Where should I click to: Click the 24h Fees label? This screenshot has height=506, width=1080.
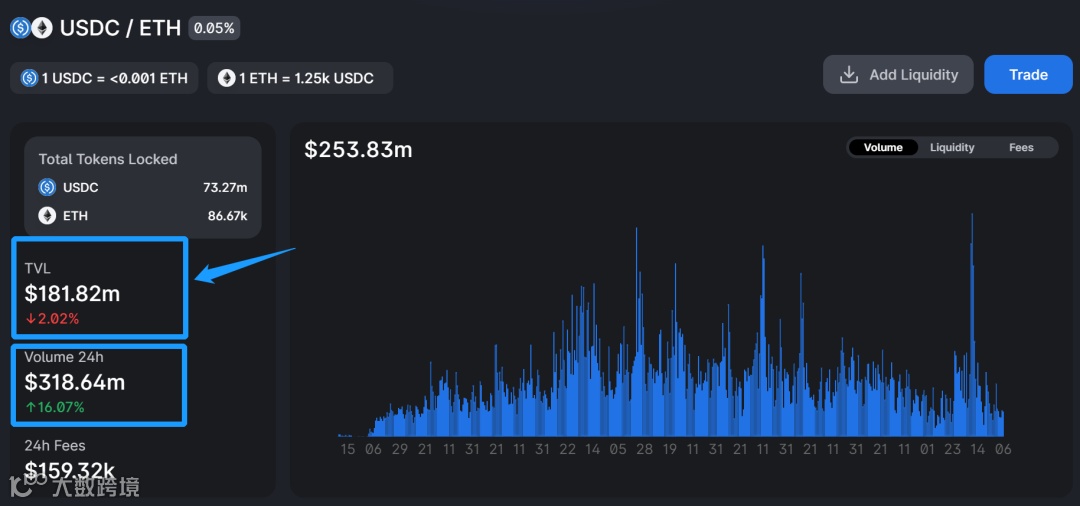pos(55,445)
